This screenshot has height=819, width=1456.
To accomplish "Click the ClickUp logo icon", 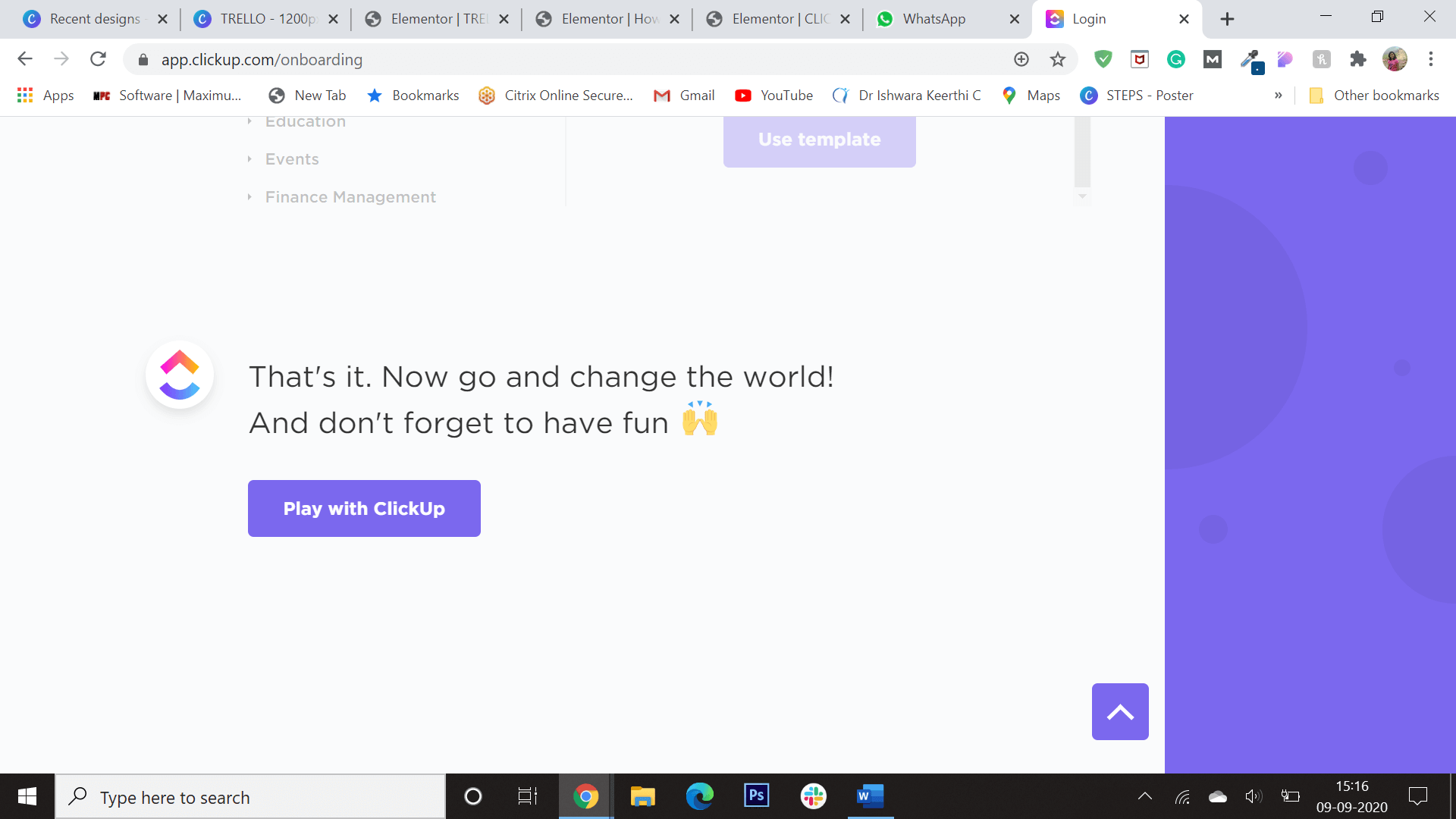I will 180,375.
